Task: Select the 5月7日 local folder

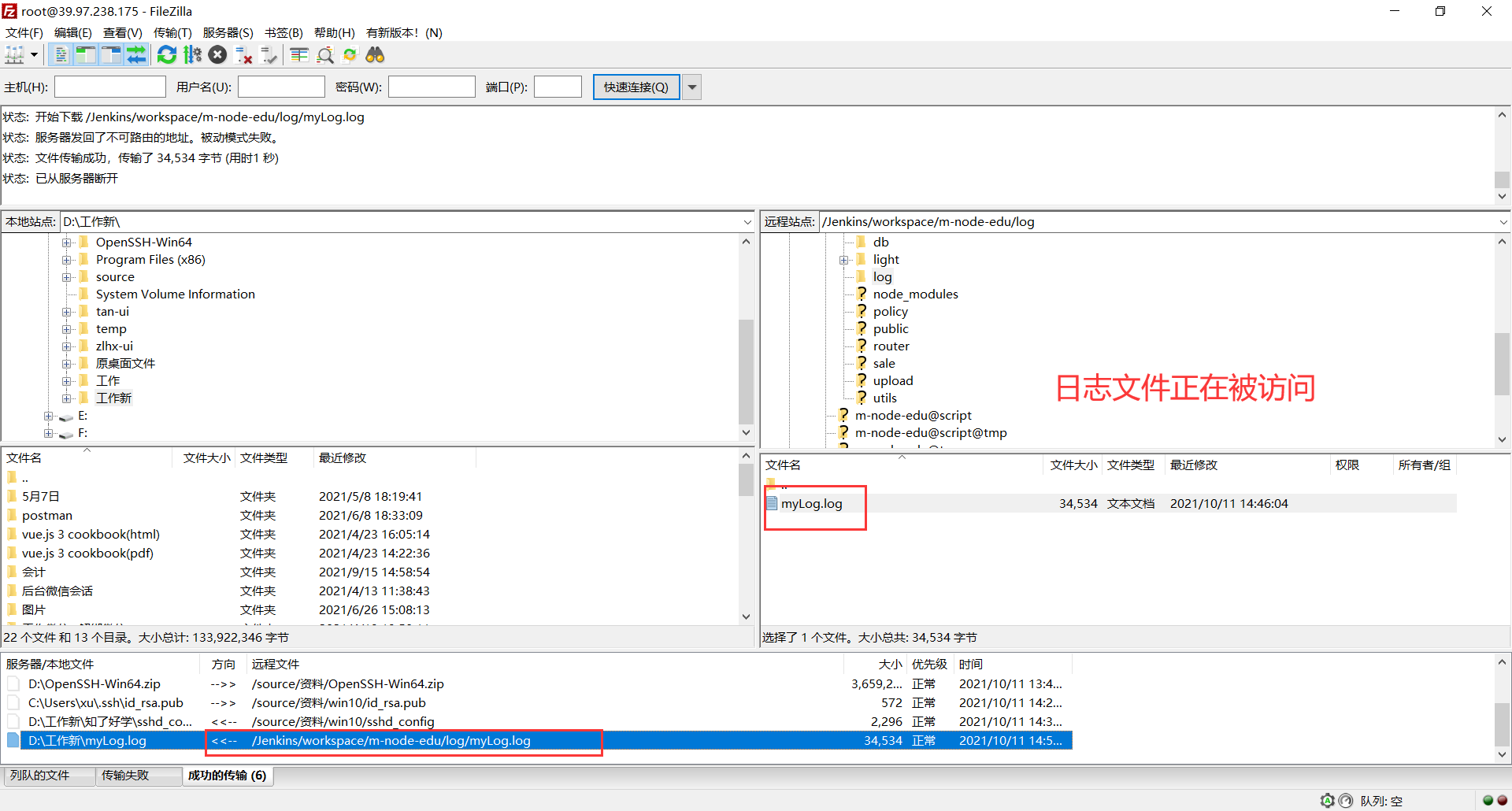Action: tap(41, 497)
